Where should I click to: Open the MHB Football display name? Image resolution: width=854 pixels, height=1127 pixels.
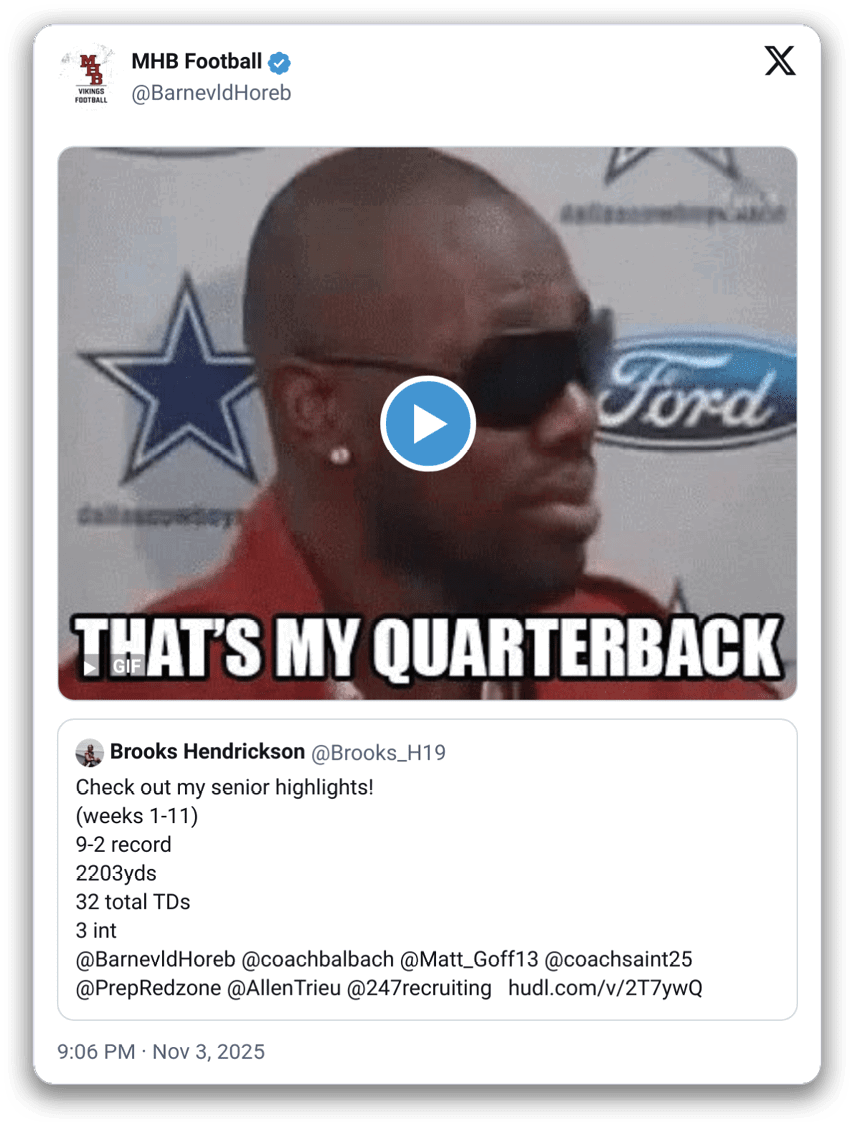coord(196,62)
